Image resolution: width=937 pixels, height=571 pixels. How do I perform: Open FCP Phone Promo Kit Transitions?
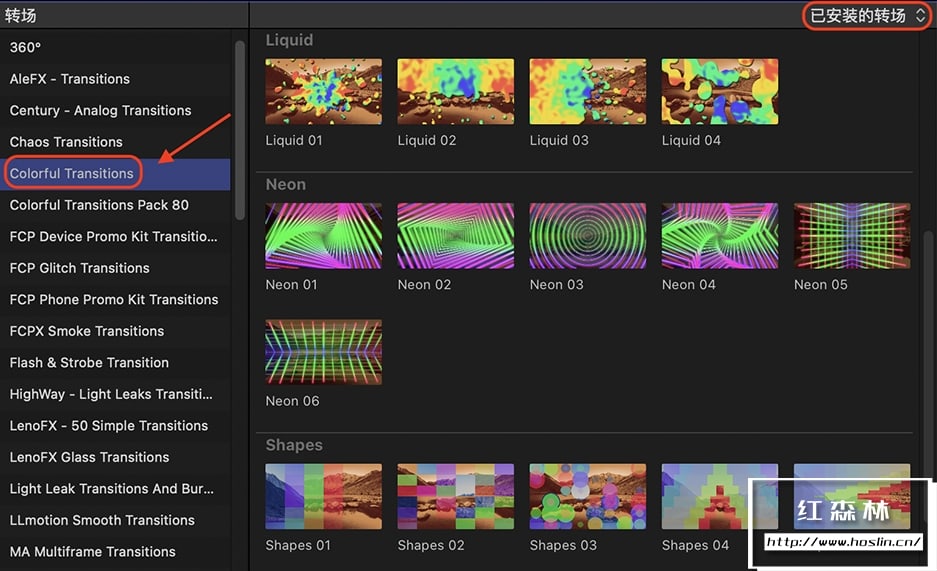[114, 300]
